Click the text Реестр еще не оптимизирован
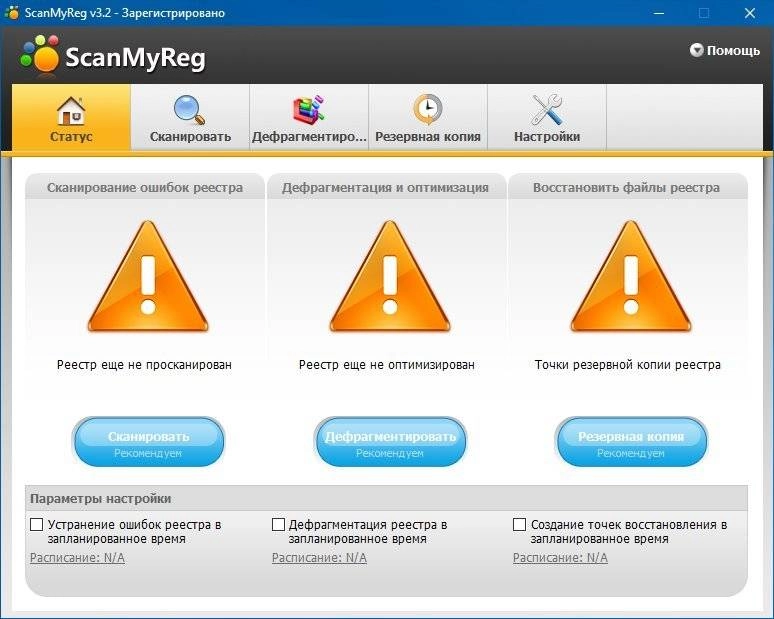Viewport: 774px width, 619px height. click(387, 365)
